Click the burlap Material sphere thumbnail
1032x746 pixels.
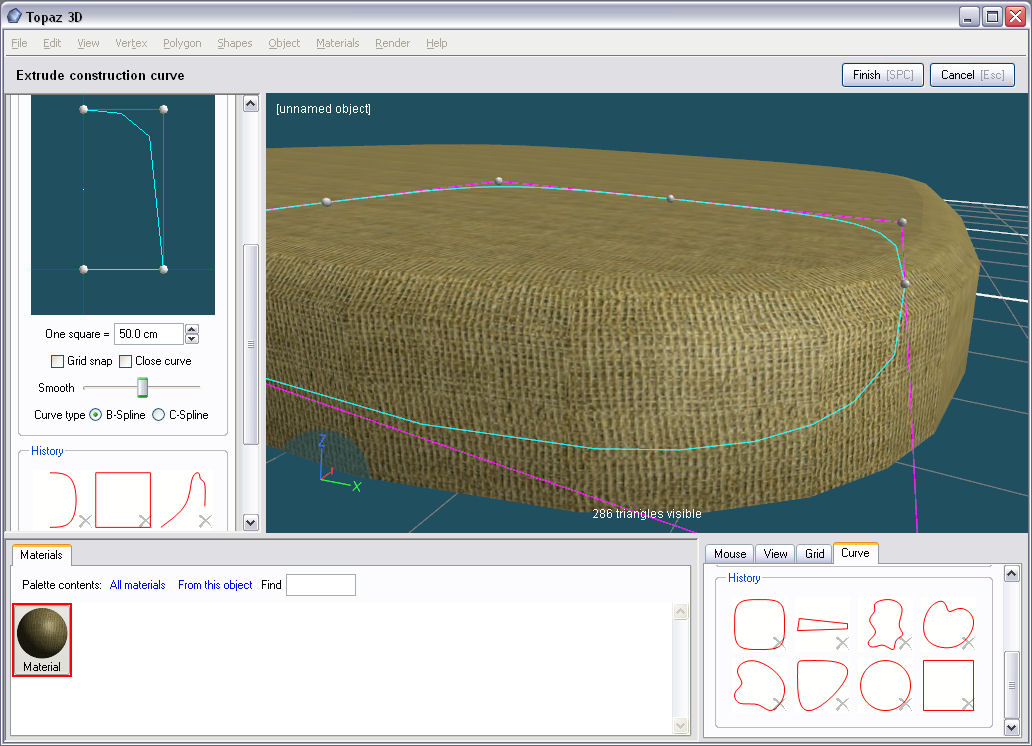42,633
